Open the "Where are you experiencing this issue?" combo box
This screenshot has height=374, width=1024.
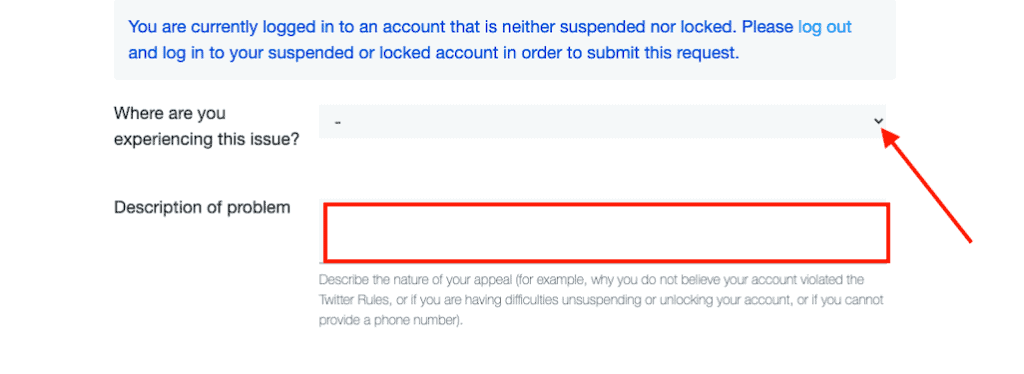[x=602, y=121]
